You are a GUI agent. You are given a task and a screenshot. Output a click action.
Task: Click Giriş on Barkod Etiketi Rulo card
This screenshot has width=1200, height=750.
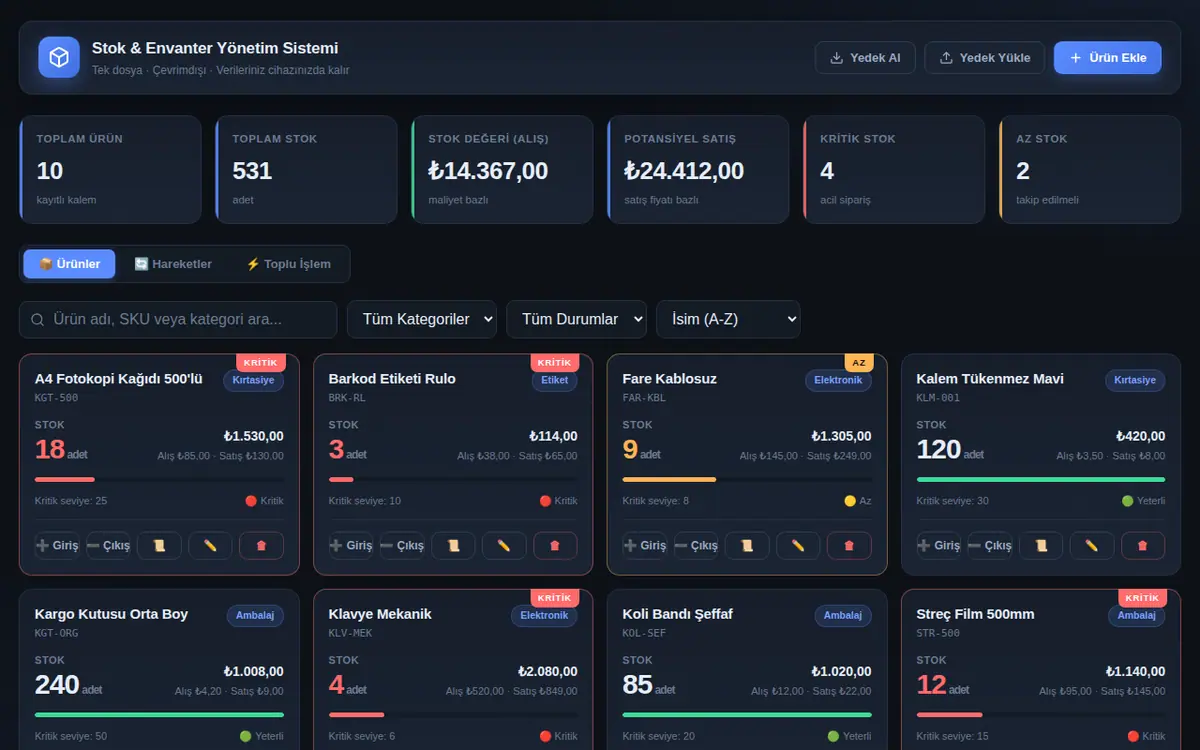click(x=351, y=545)
